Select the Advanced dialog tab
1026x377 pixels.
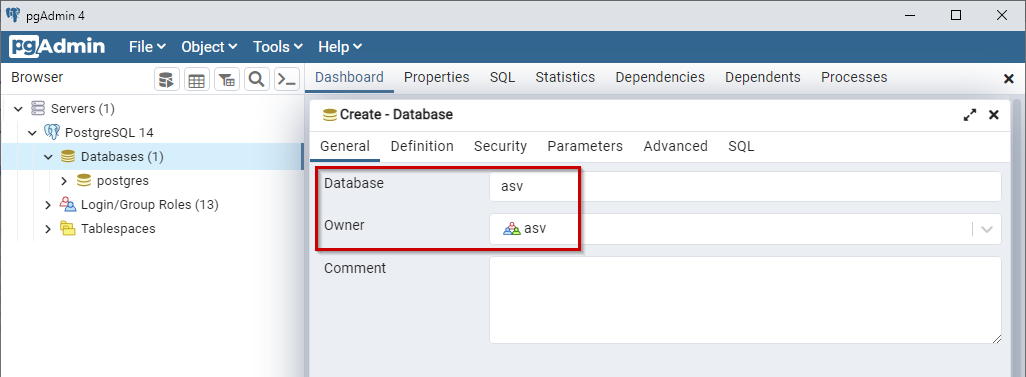click(675, 147)
